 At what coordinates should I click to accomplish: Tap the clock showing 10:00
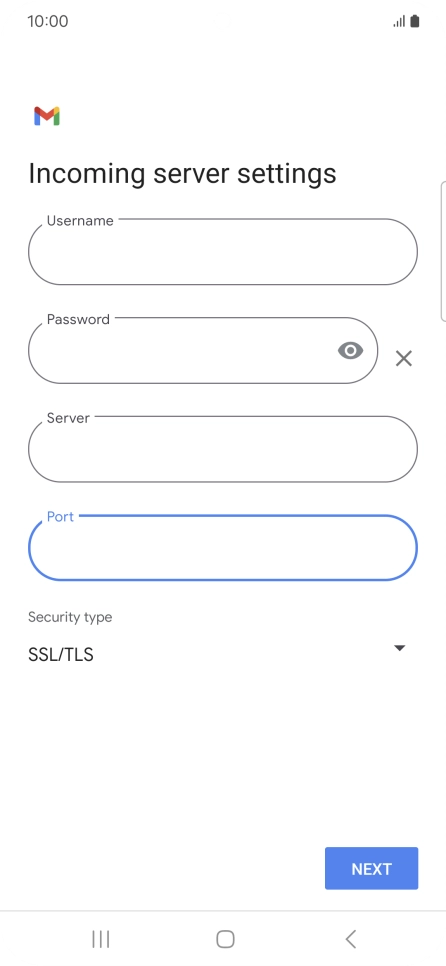tap(47, 21)
